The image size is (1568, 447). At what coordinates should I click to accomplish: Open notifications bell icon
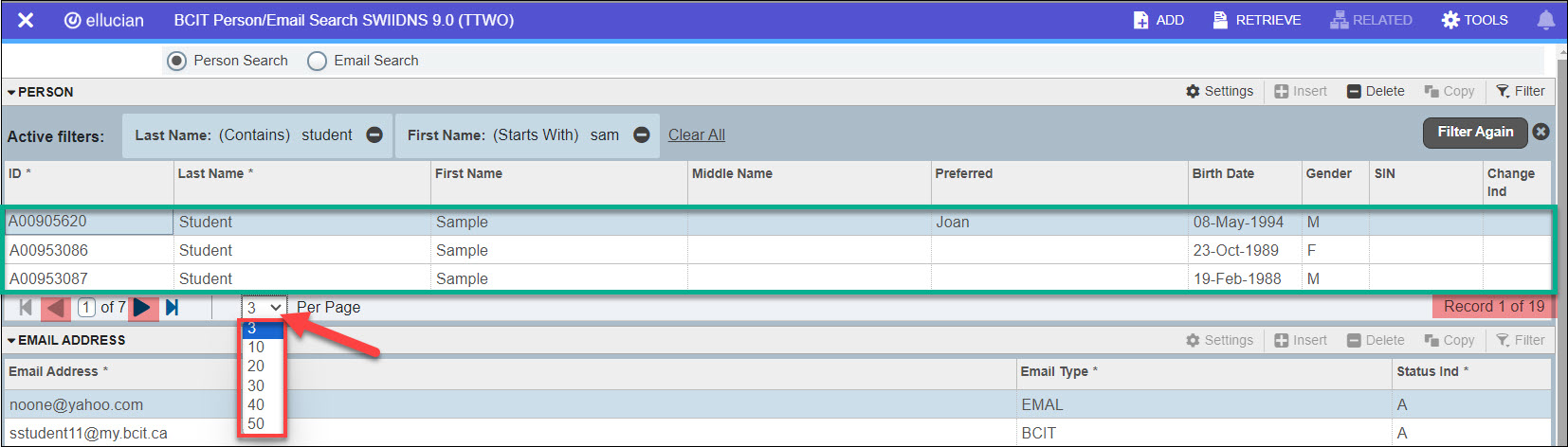[1545, 20]
